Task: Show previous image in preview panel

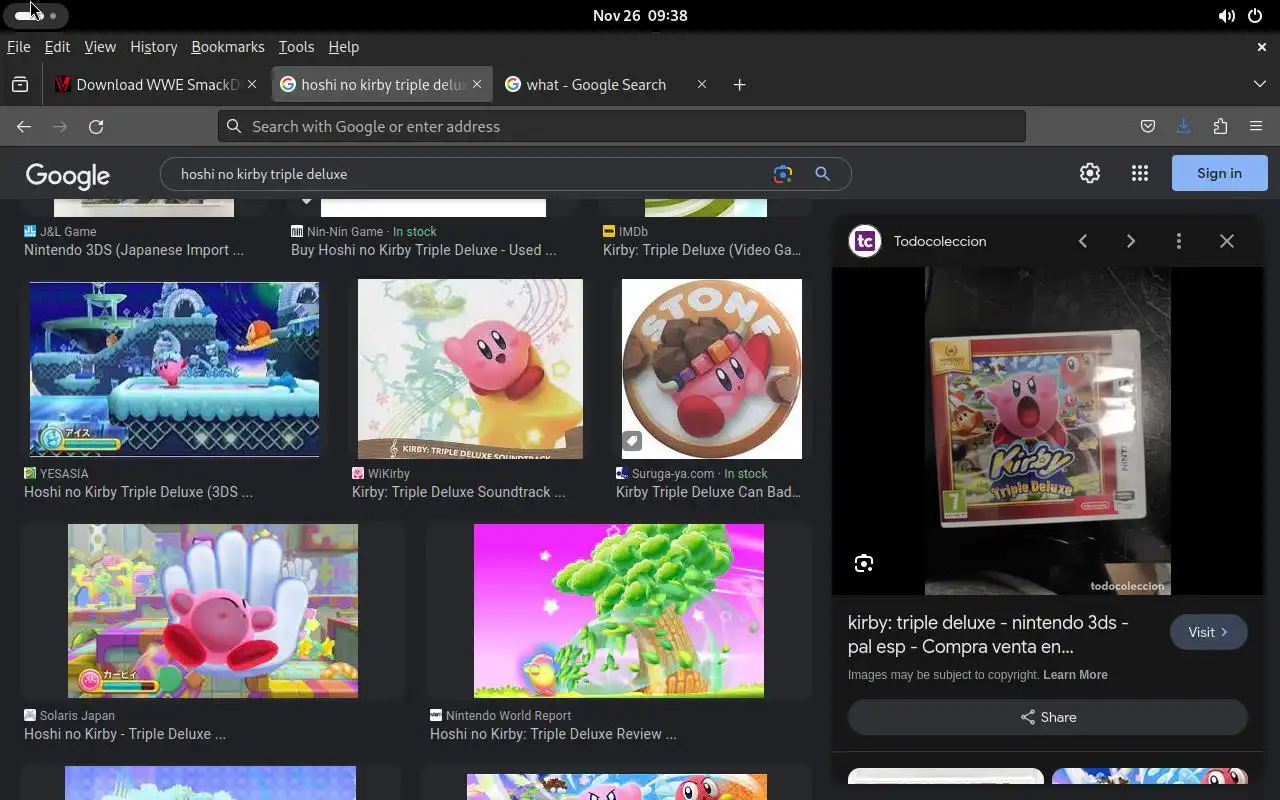Action: point(1083,241)
